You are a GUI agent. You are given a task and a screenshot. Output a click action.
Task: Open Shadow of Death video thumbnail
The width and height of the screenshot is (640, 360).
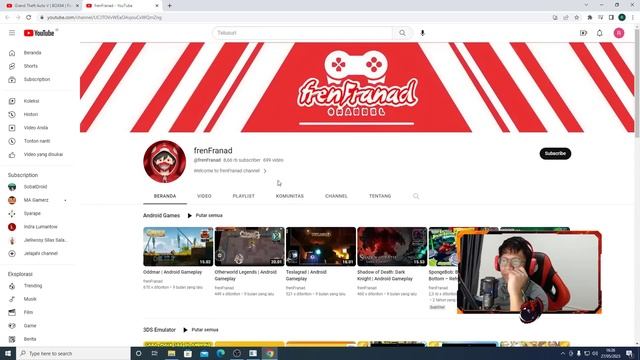pyautogui.click(x=392, y=247)
